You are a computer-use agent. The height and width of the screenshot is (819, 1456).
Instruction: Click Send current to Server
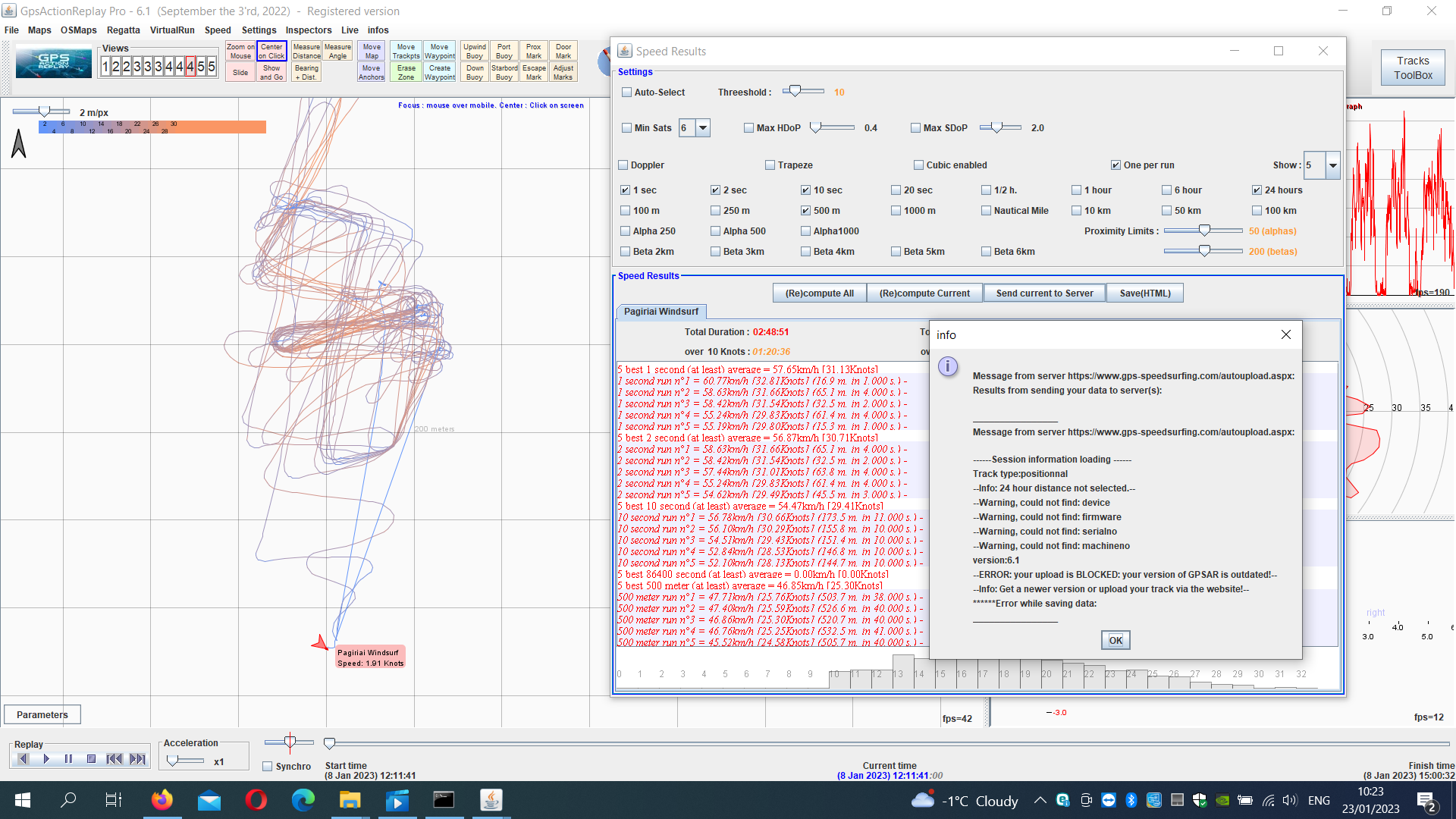pyautogui.click(x=1044, y=293)
